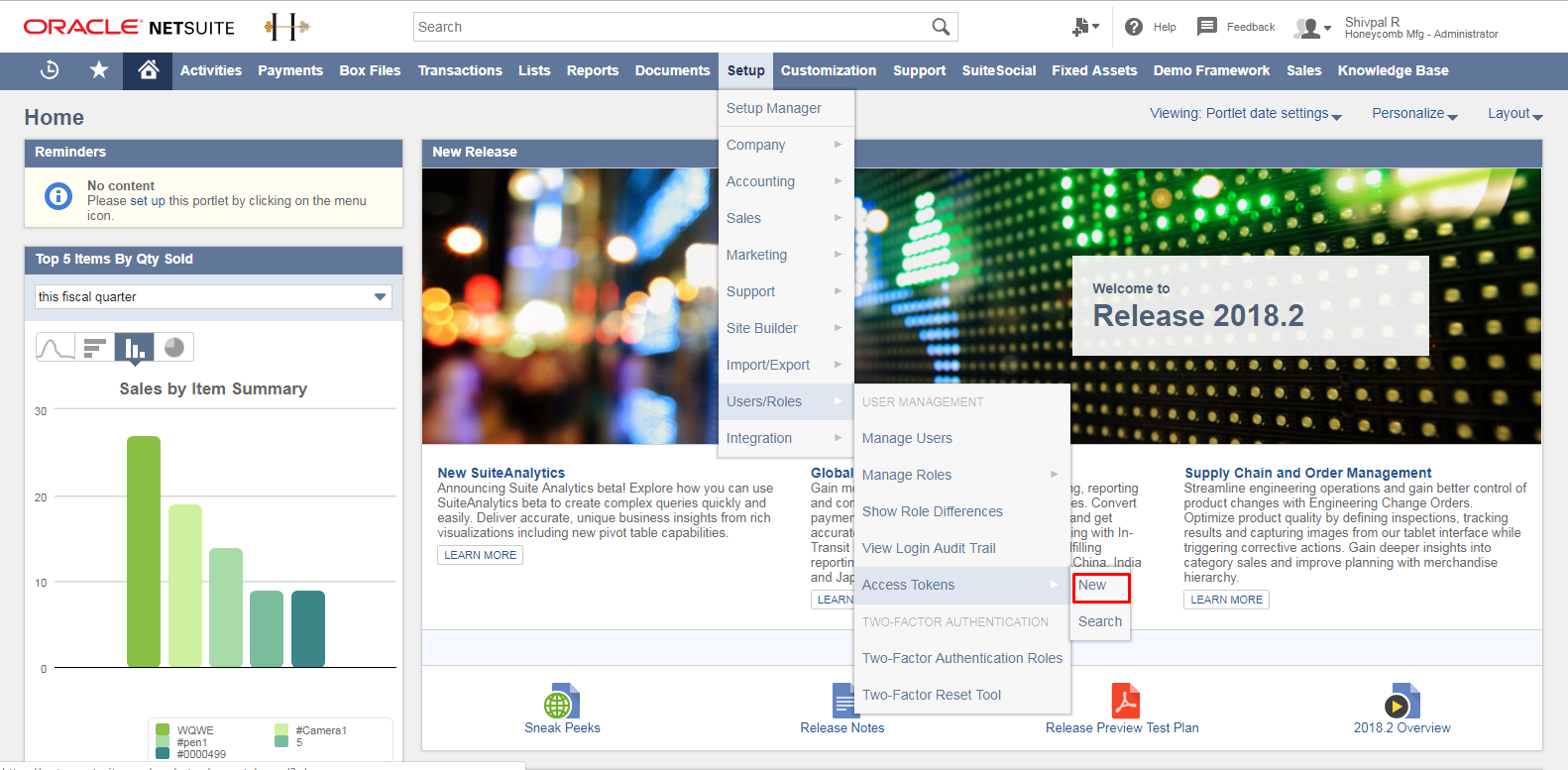Screen dimensions: 1568x770
Task: Open Release Preview Test Plan link
Action: (1122, 727)
